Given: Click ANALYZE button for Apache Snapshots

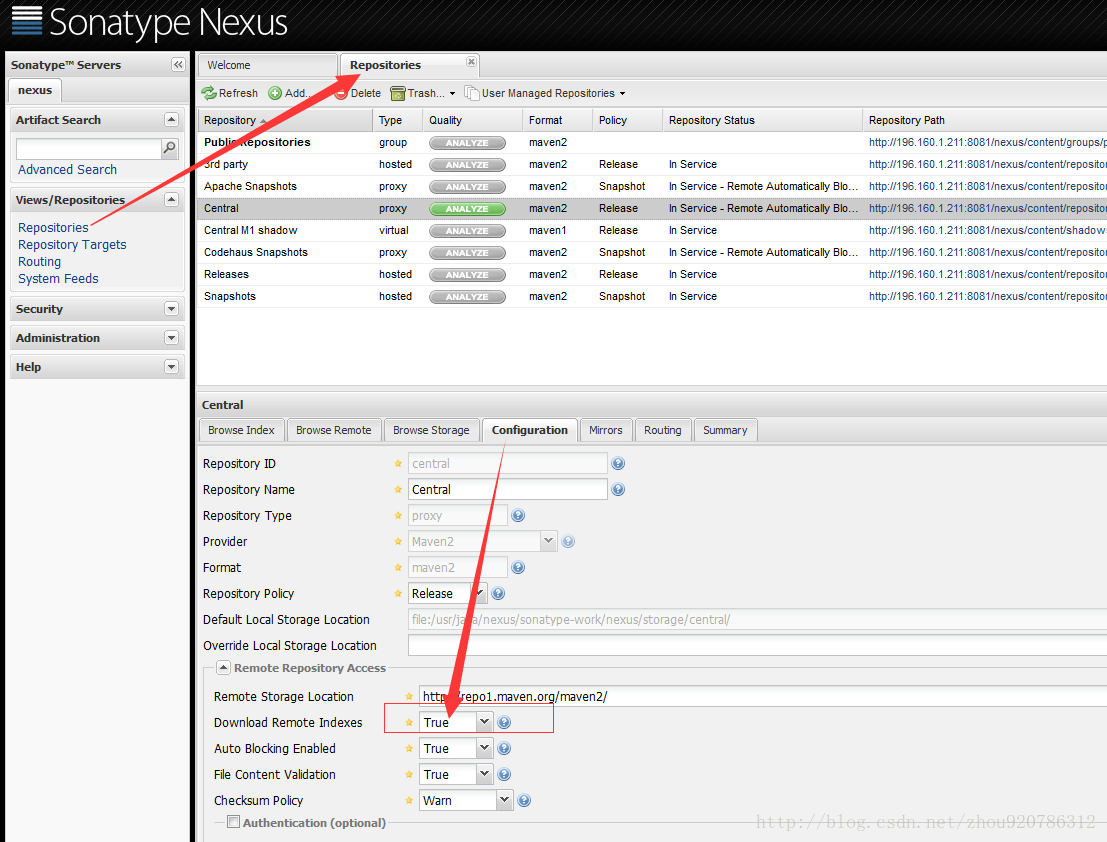Looking at the screenshot, I should pyautogui.click(x=467, y=187).
